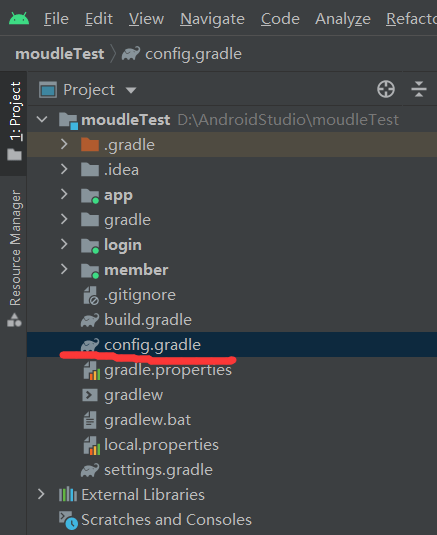Click the orange .gradle folder icon
Screen dimensions: 437x535
tap(90, 145)
